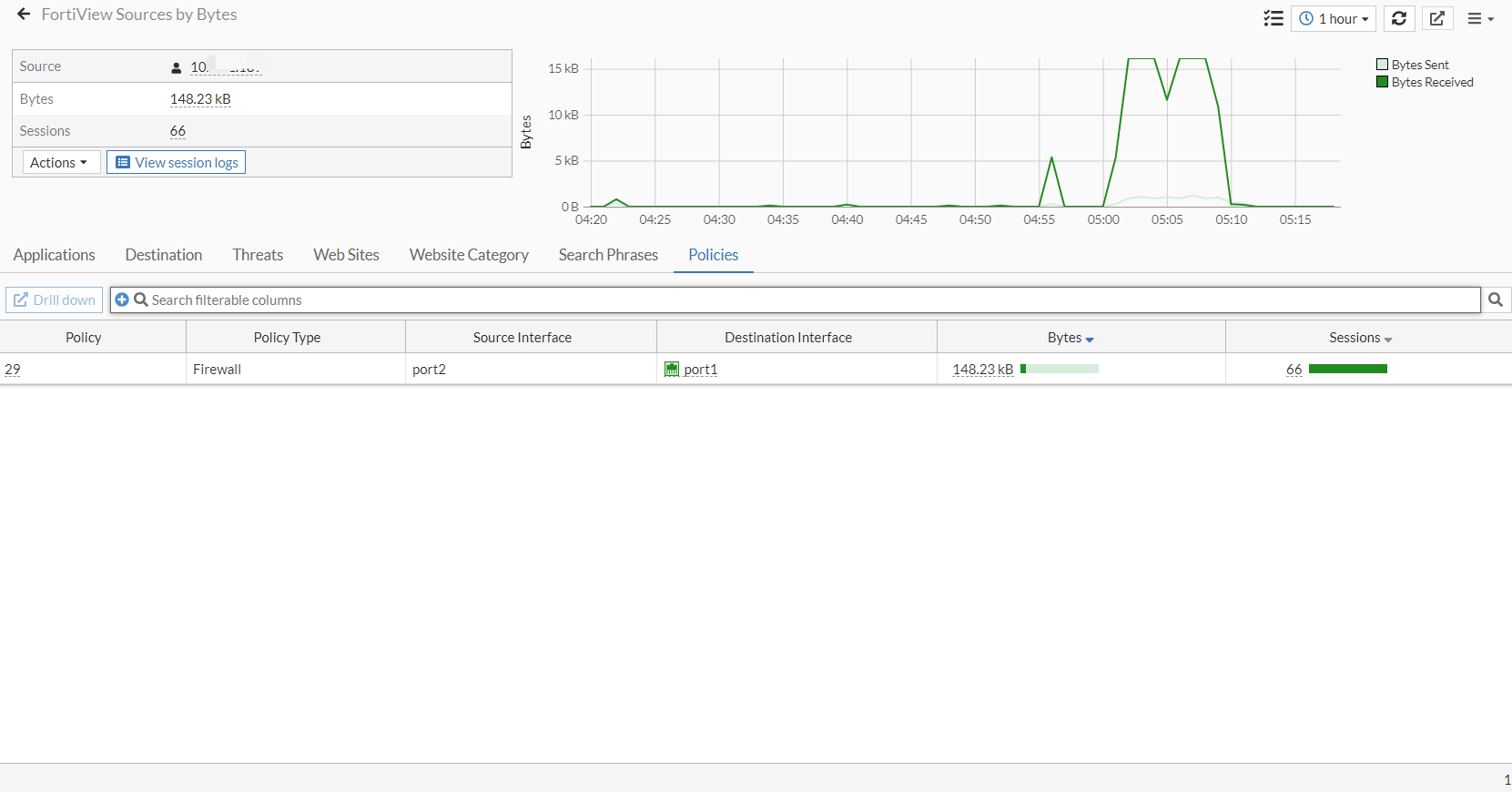The width and height of the screenshot is (1512, 792).
Task: Switch to the Web Sites tab
Action: click(x=347, y=255)
